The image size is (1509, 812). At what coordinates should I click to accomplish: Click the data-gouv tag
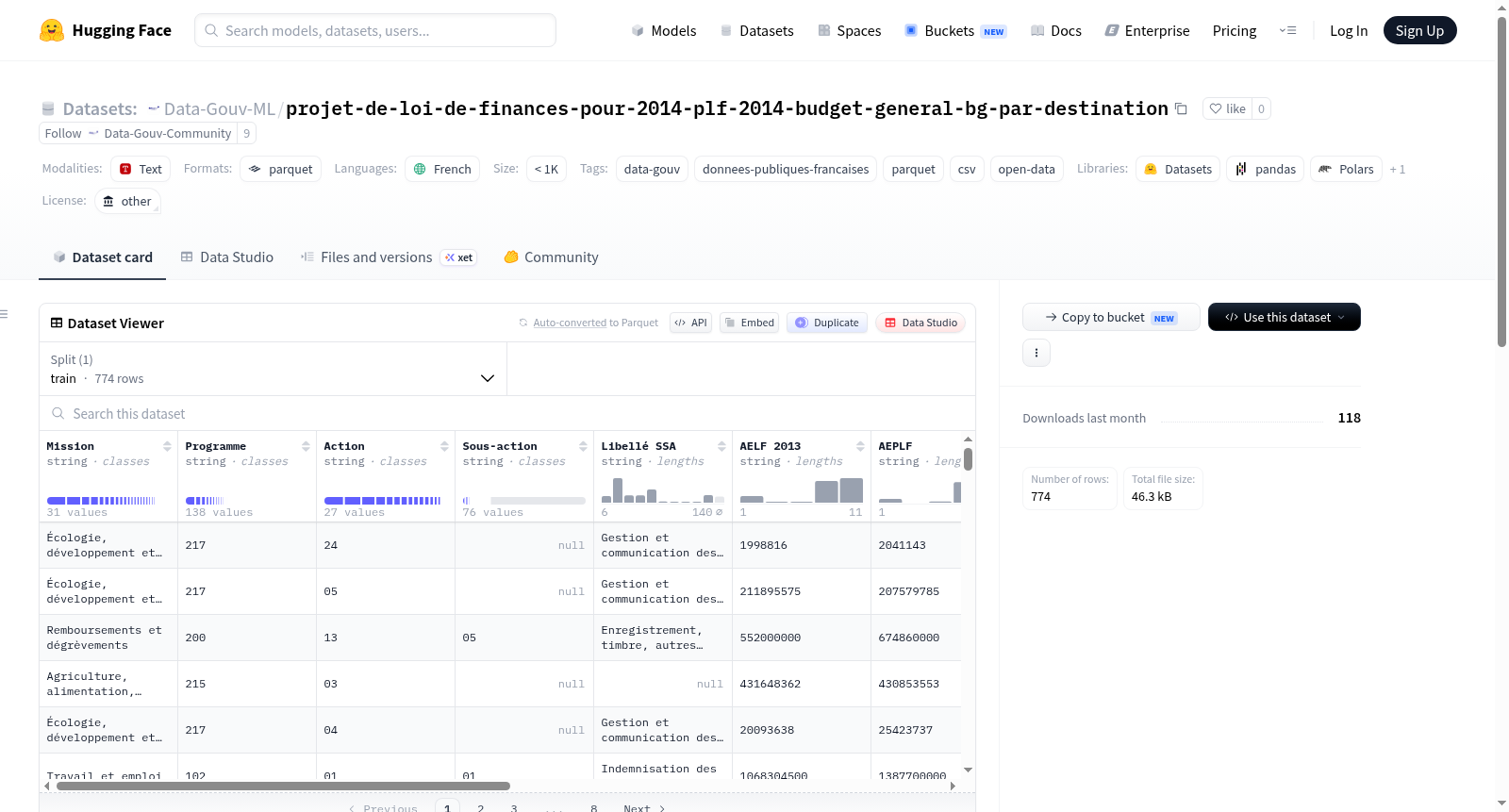tap(652, 169)
